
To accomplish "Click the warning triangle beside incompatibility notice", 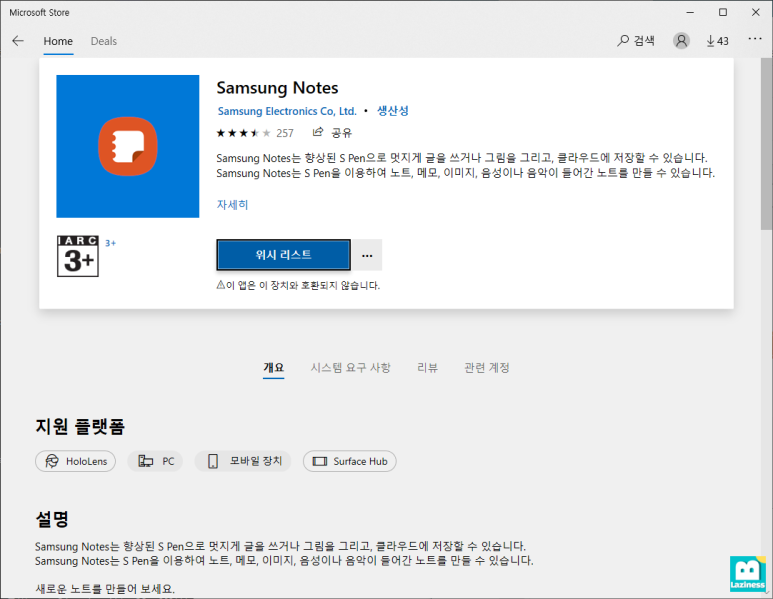I will pos(221,285).
